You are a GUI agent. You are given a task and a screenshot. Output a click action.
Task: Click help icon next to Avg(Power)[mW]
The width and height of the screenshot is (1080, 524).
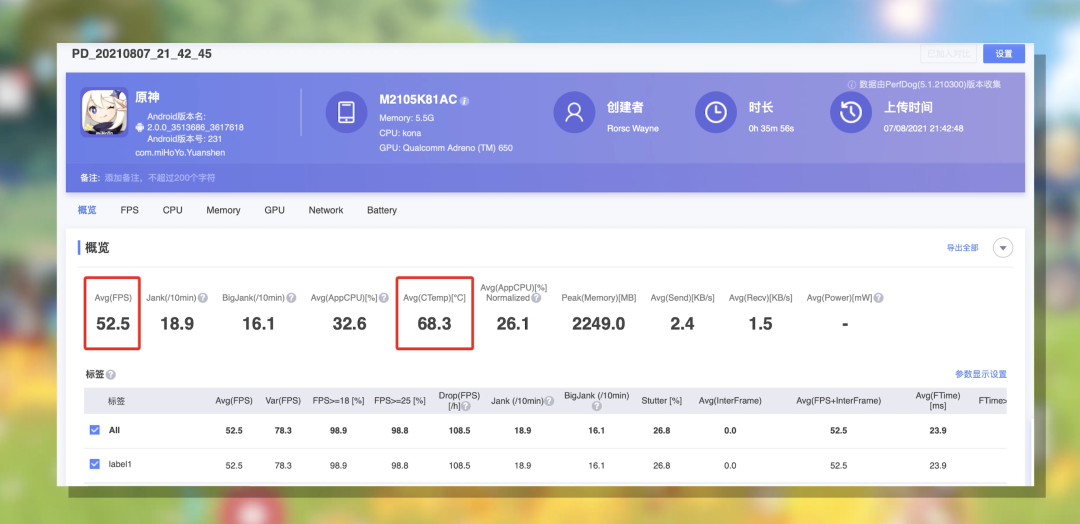pyautogui.click(x=879, y=298)
